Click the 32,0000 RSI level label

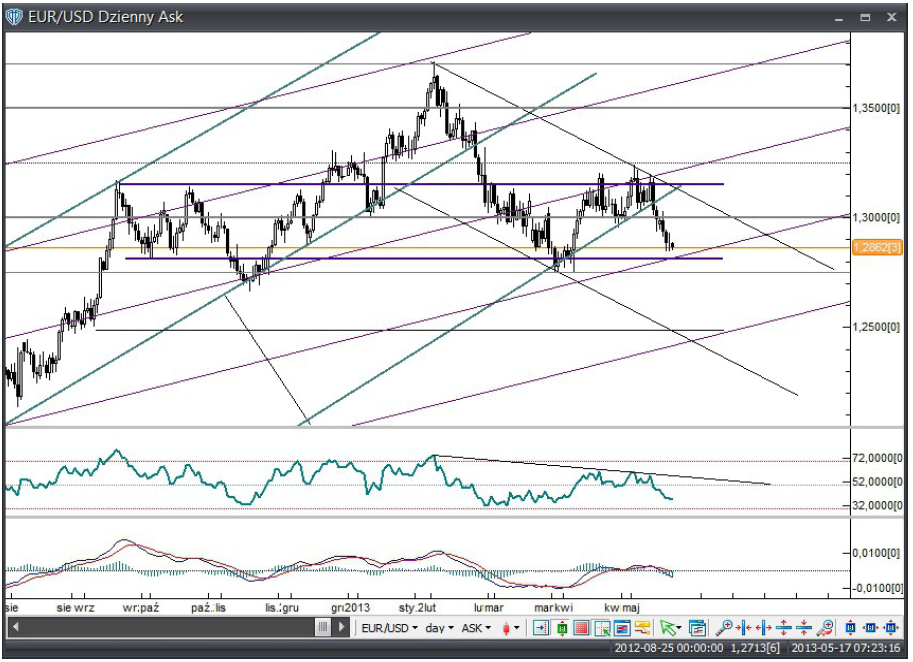[877, 505]
